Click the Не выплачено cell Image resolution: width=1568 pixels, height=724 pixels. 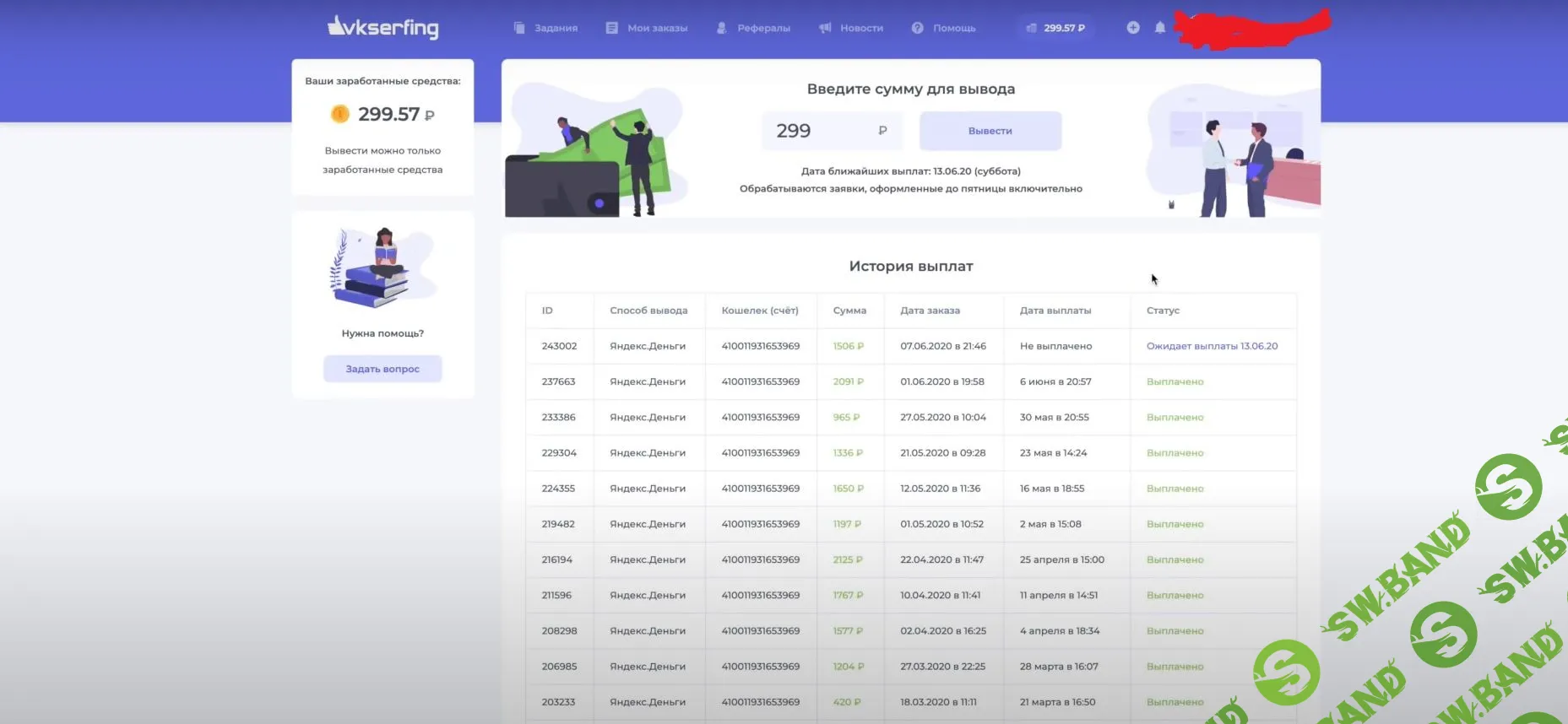click(x=1055, y=346)
